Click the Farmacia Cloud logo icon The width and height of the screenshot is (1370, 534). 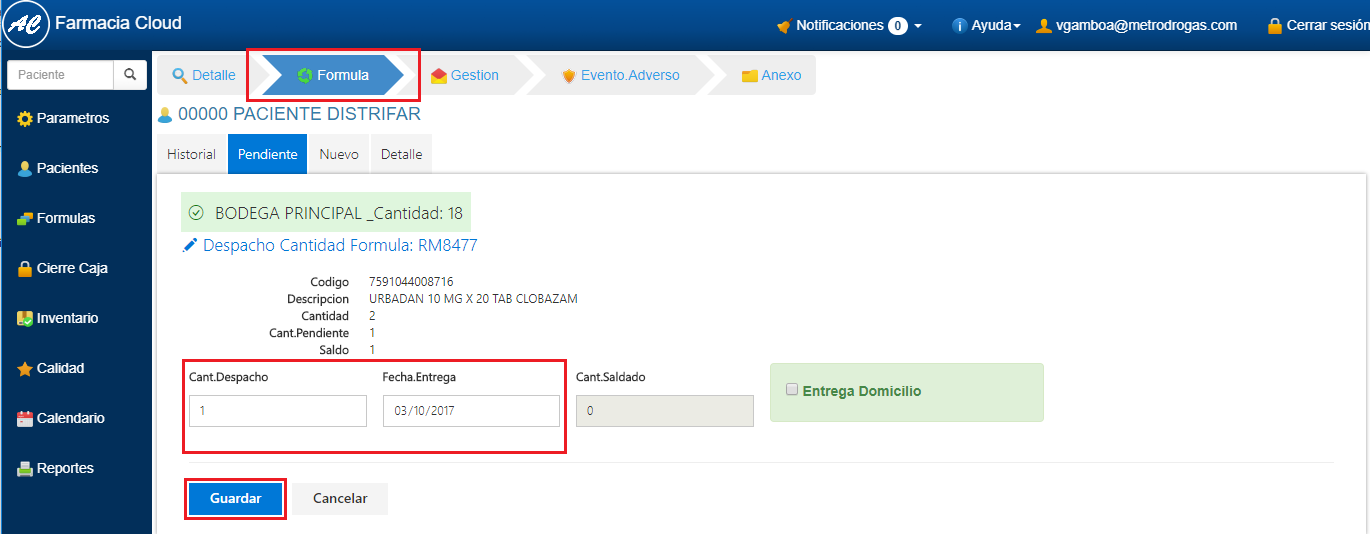point(26,25)
